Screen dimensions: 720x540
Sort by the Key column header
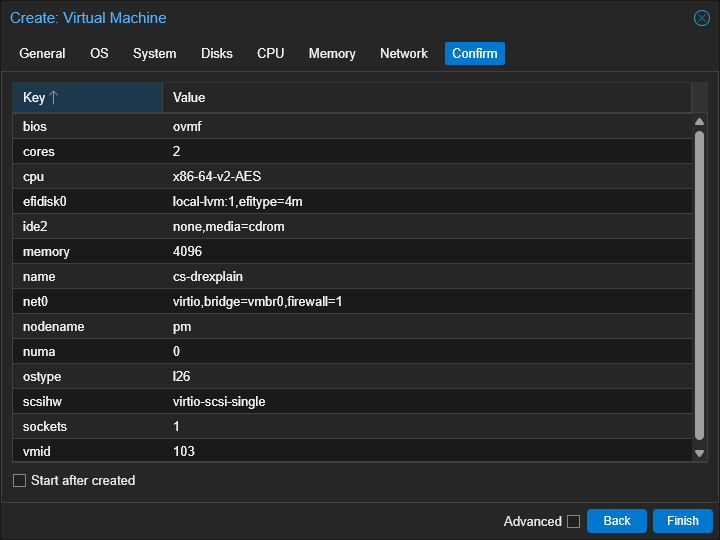pos(87,97)
